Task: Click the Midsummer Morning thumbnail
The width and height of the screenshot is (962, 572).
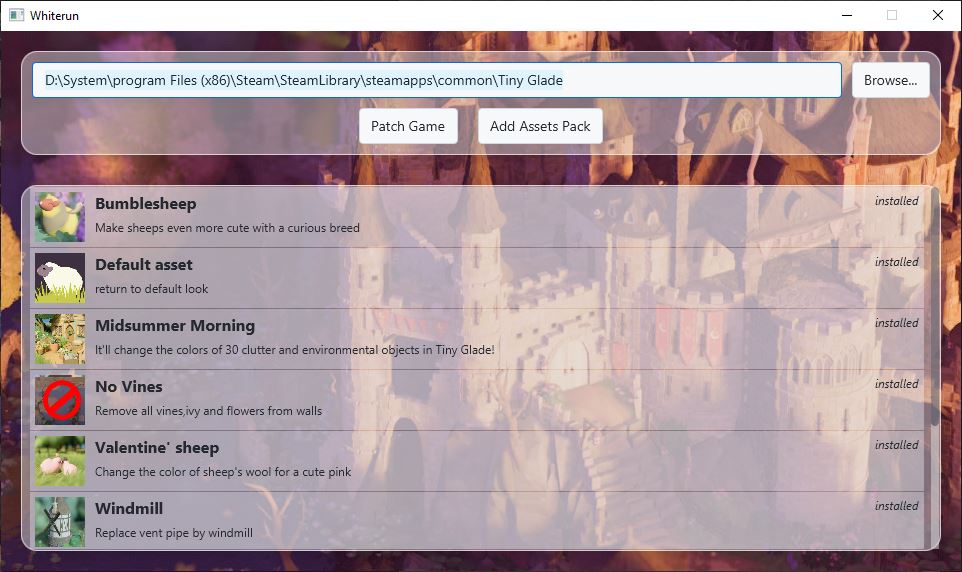Action: [x=60, y=339]
